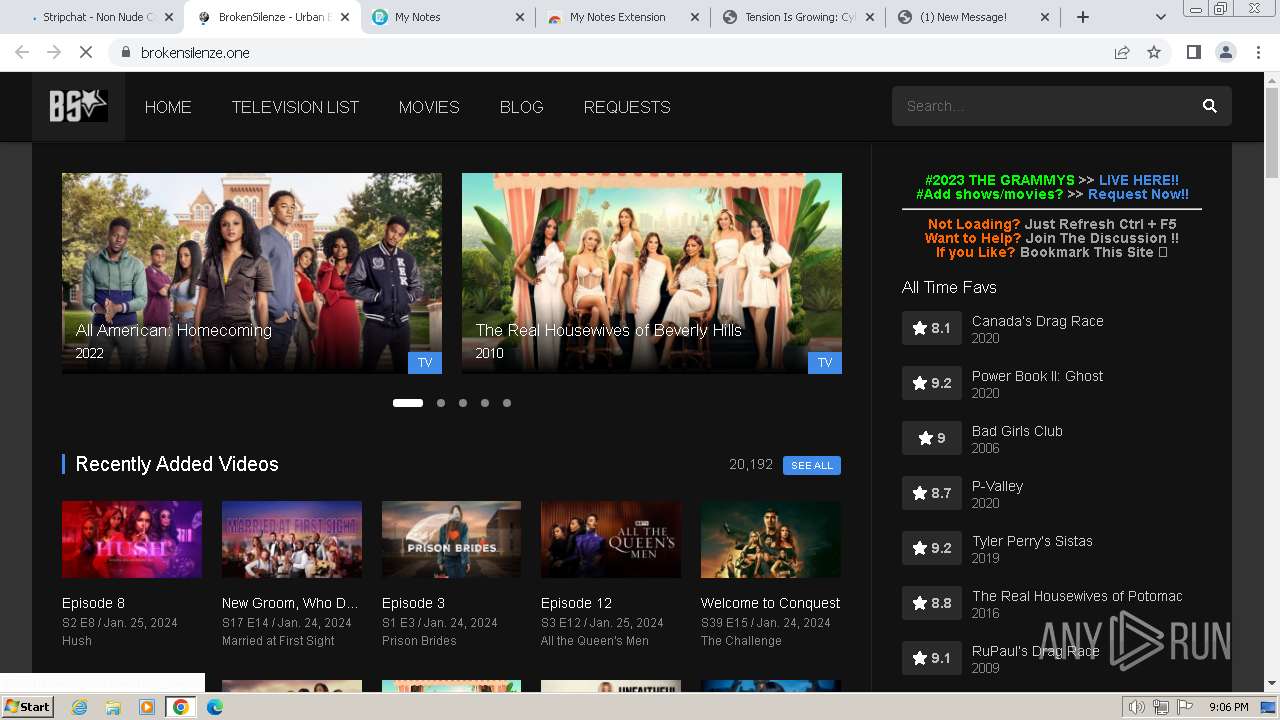Open File Explorer from the taskbar
Image resolution: width=1280 pixels, height=720 pixels.
[113, 707]
